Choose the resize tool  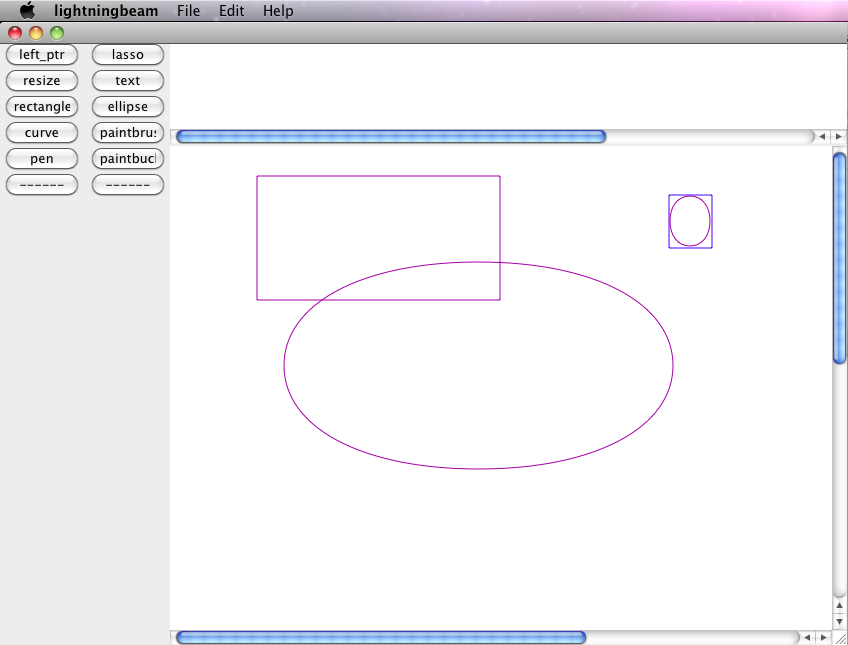click(x=42, y=81)
